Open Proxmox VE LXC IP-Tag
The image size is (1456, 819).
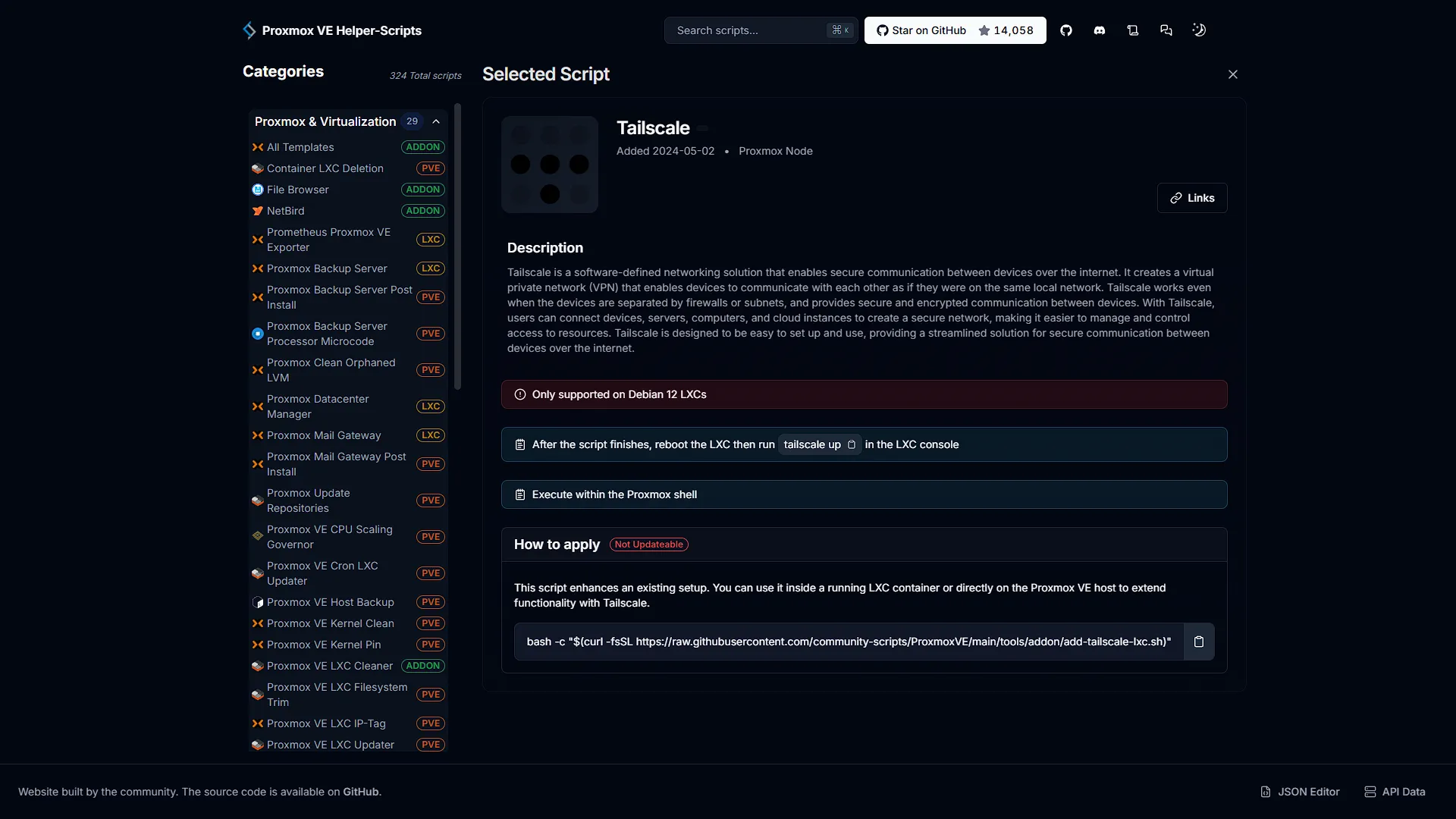[x=348, y=723]
